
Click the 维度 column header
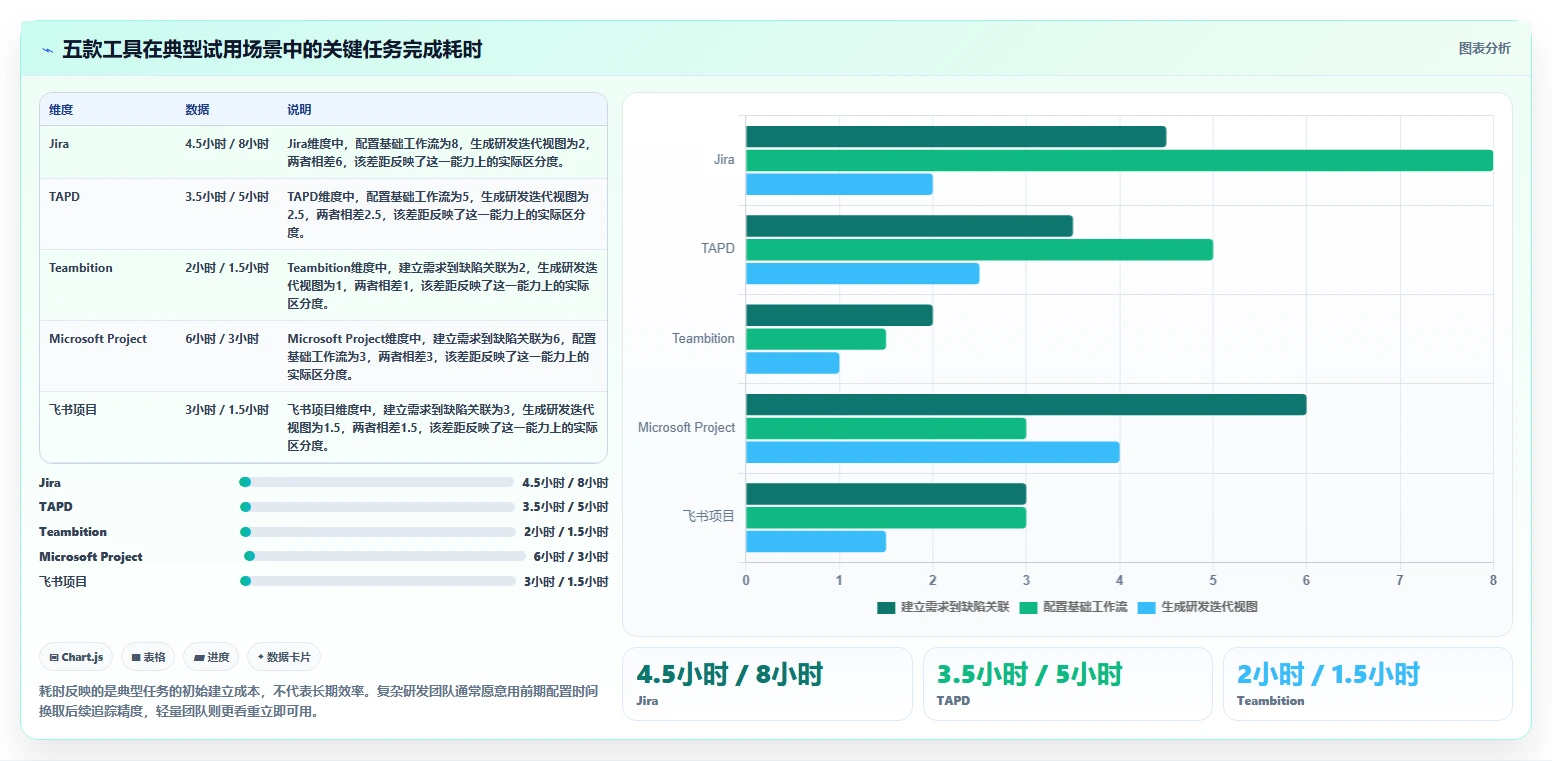point(61,110)
